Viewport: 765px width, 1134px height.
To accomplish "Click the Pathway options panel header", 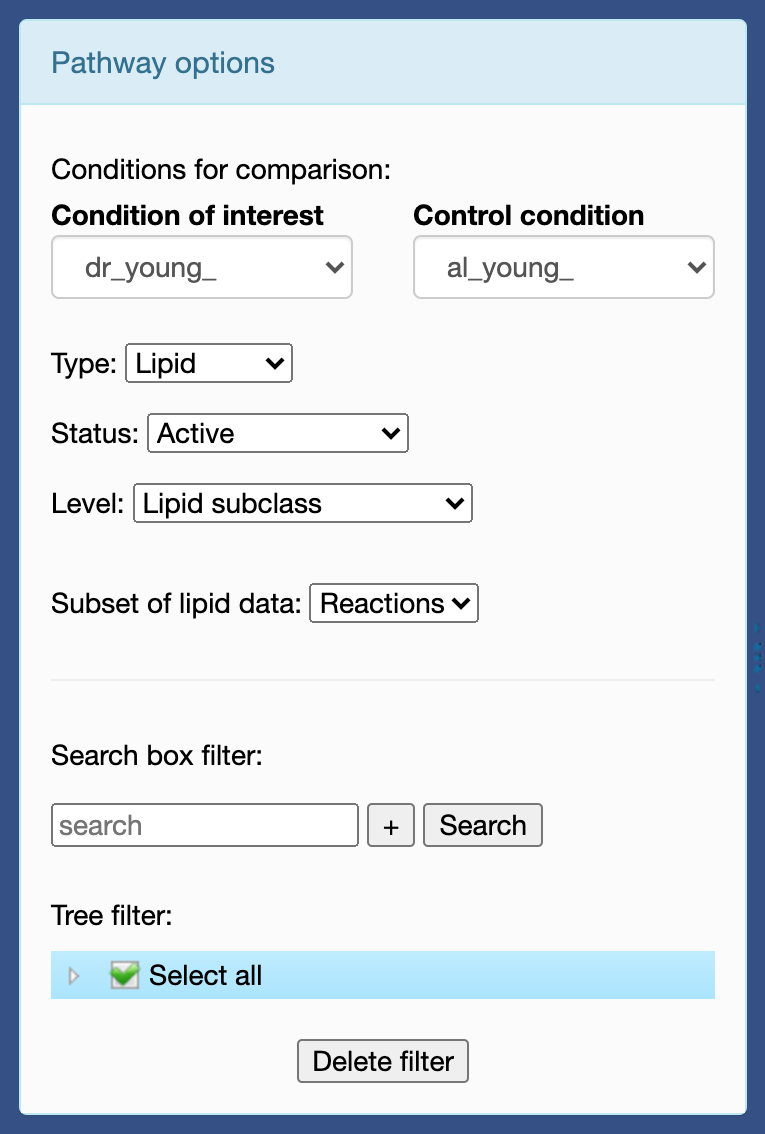I will coord(163,63).
